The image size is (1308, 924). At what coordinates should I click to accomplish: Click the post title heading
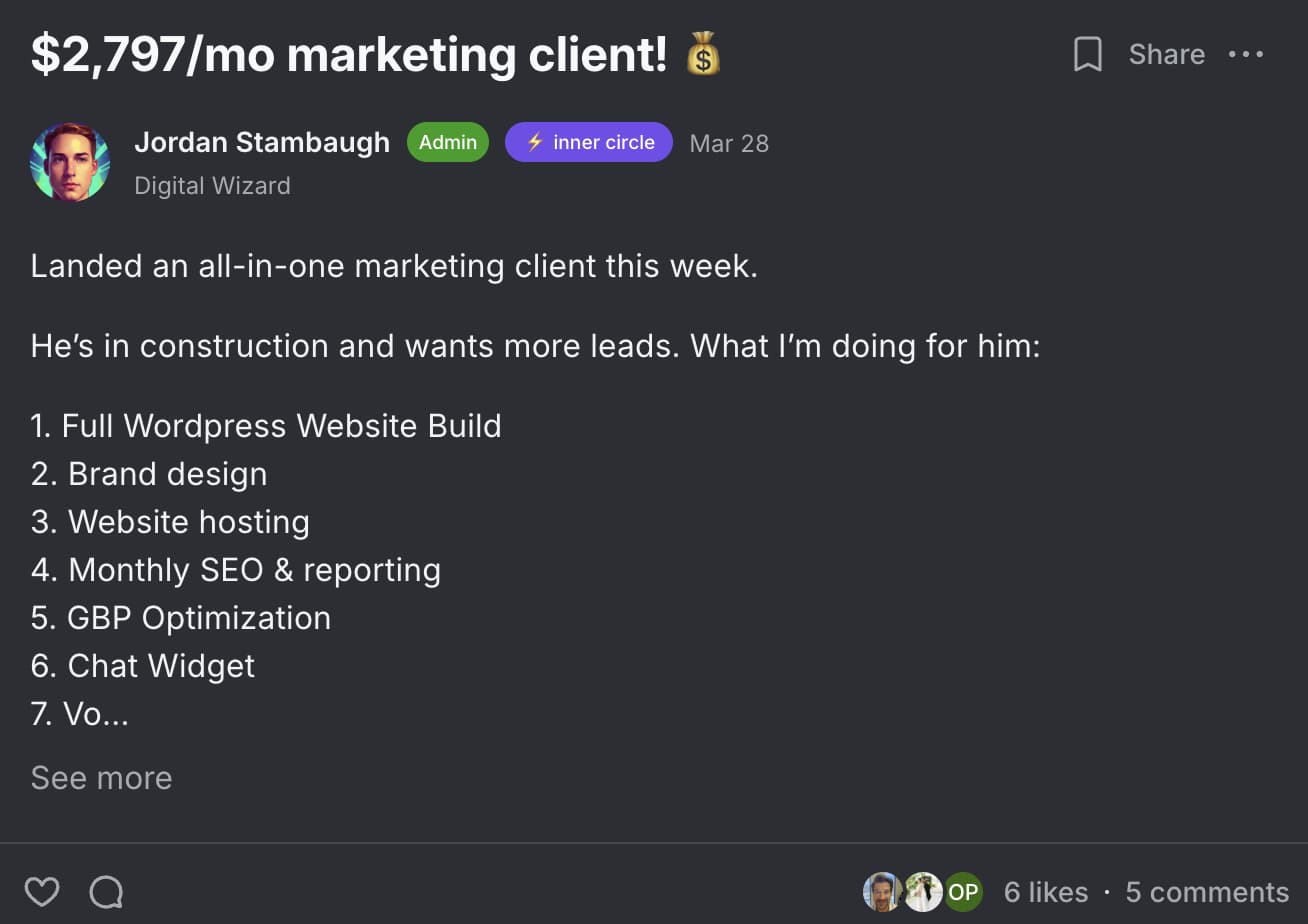348,54
